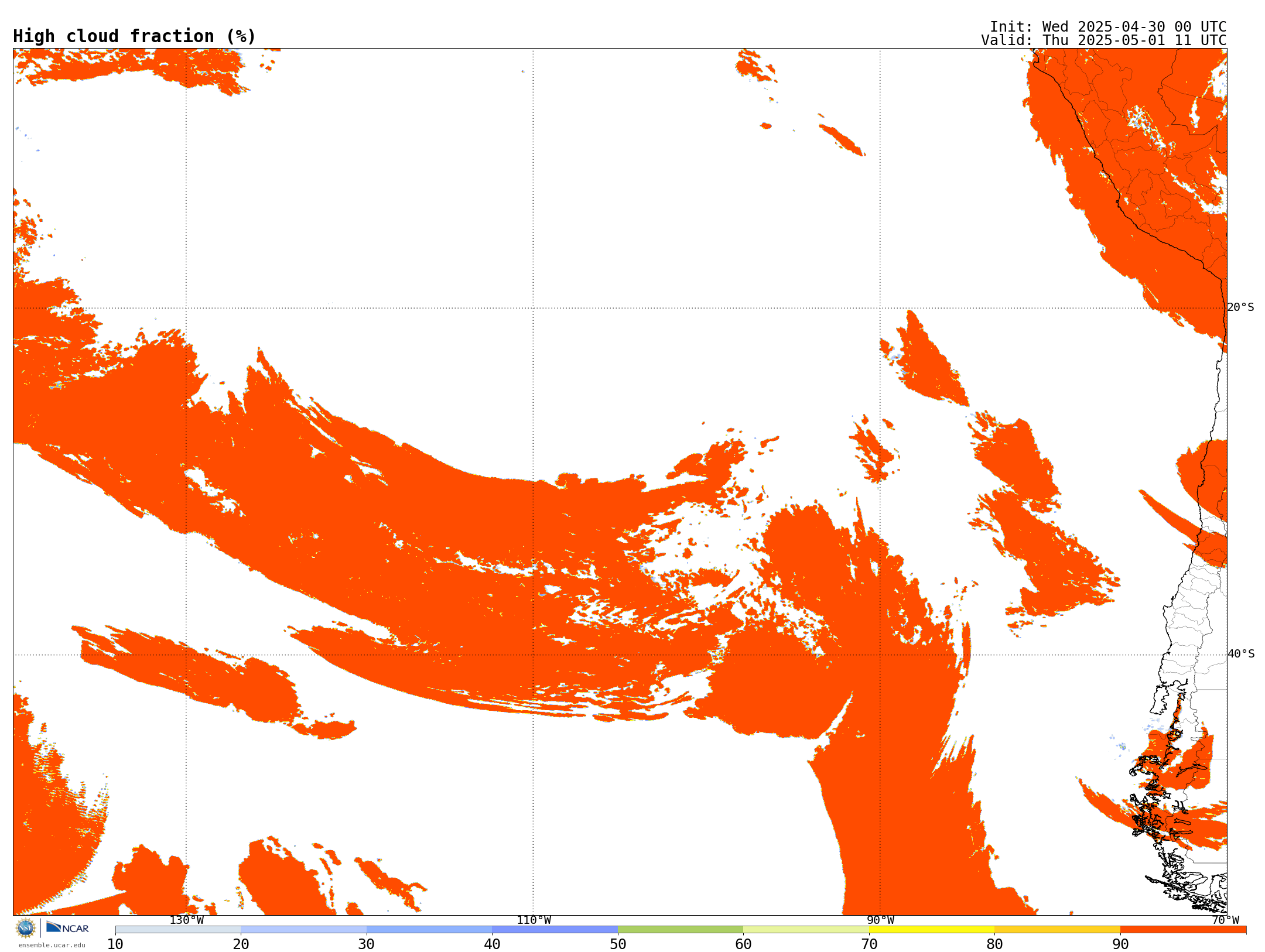This screenshot has height=952, width=1265.
Task: Click the 70°W longitude label
Action: click(1225, 920)
